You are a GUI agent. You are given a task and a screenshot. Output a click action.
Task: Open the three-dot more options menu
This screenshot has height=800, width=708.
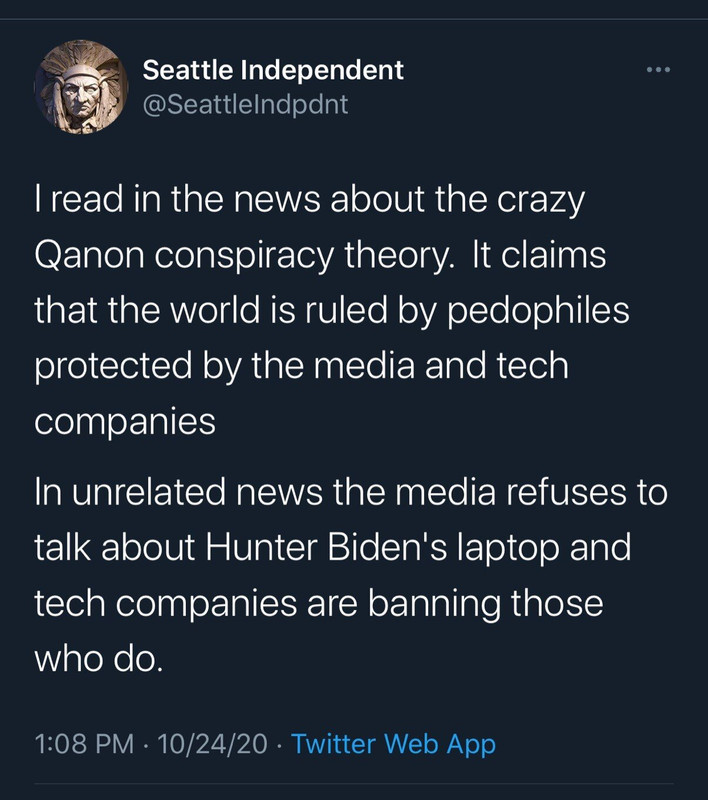656,70
